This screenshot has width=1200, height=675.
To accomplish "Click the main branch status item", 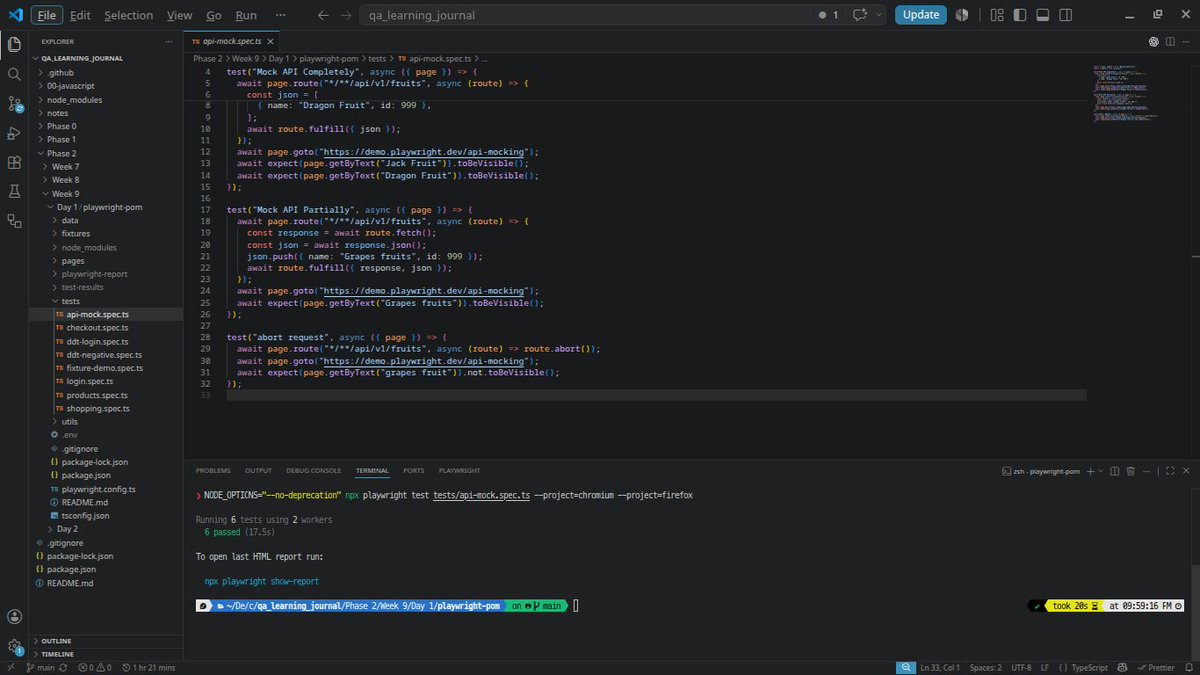I will click(41, 667).
